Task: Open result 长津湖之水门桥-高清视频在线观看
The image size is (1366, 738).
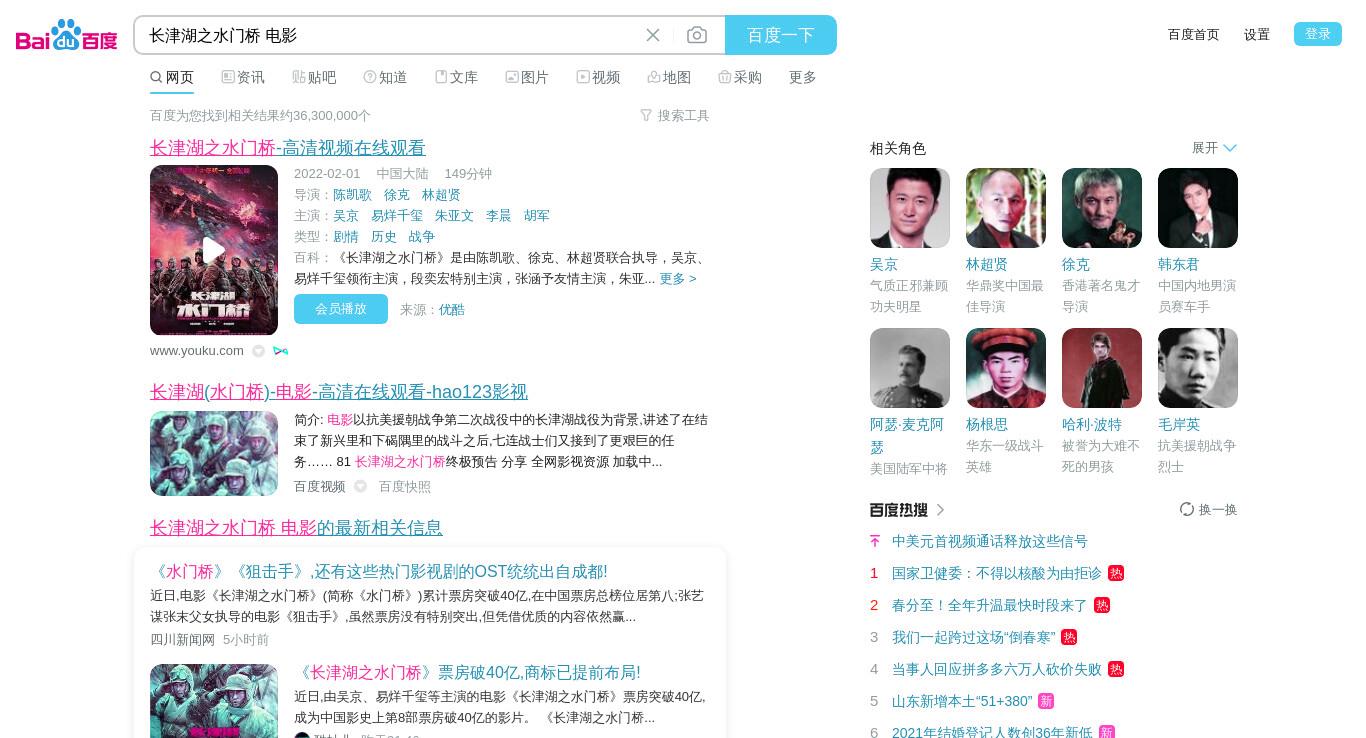Action: 288,147
